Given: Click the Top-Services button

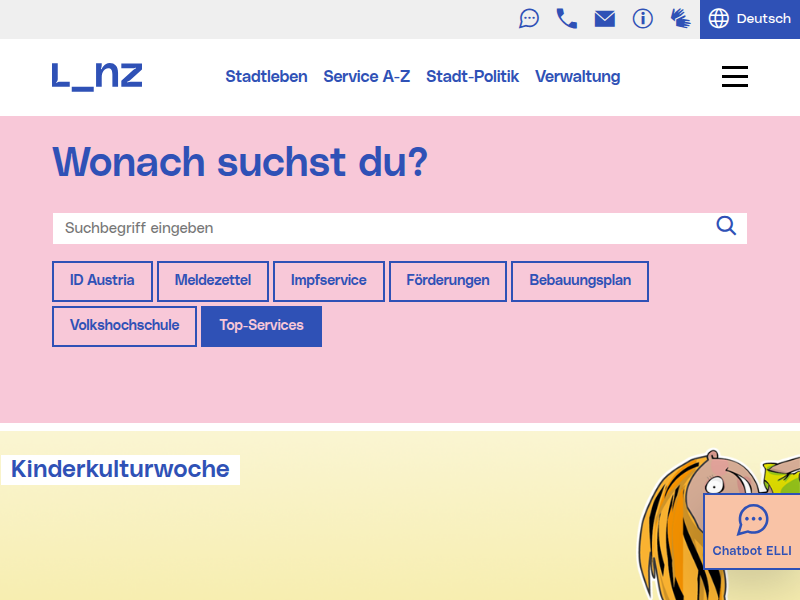Looking at the screenshot, I should pyautogui.click(x=261, y=326).
